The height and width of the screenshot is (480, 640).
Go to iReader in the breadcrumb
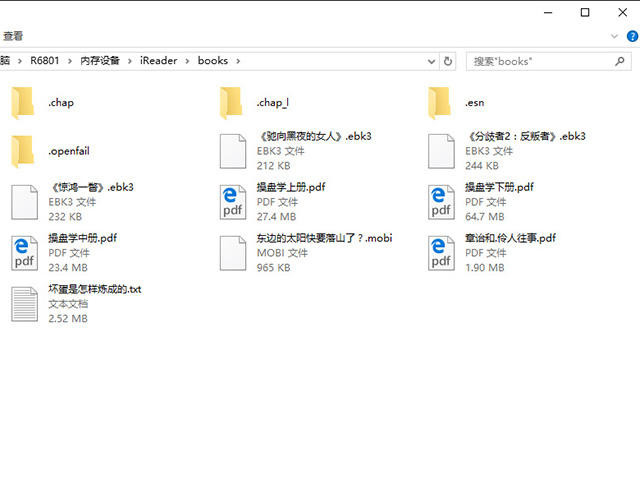[158, 61]
